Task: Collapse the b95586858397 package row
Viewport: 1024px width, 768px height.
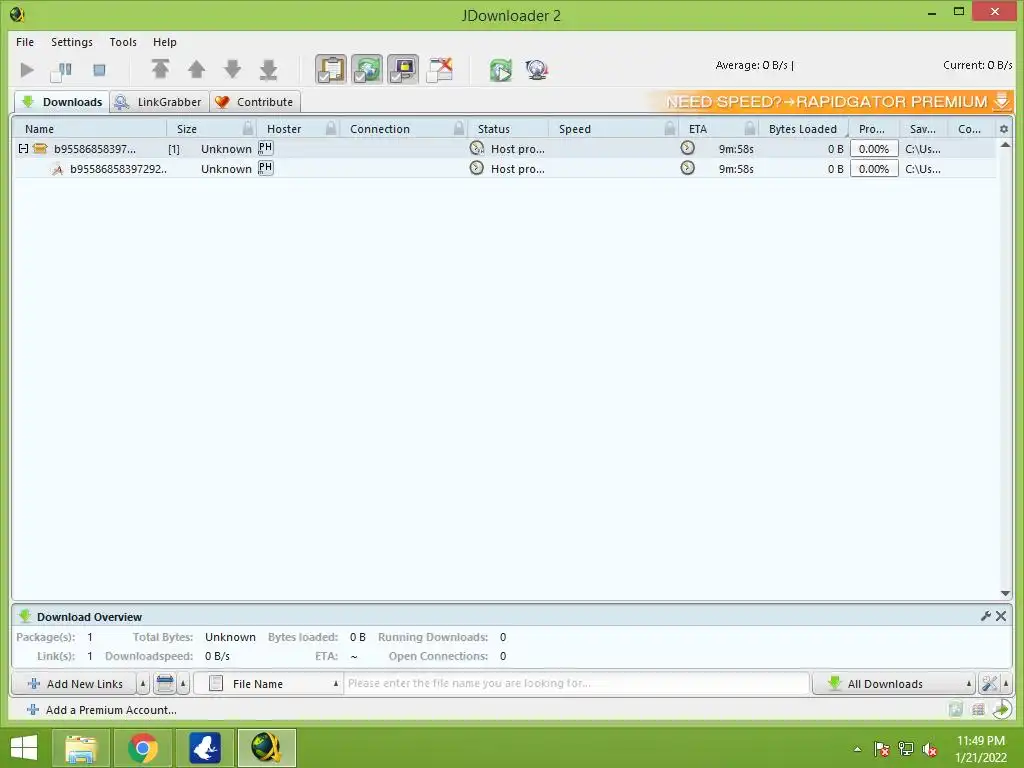Action: point(24,149)
